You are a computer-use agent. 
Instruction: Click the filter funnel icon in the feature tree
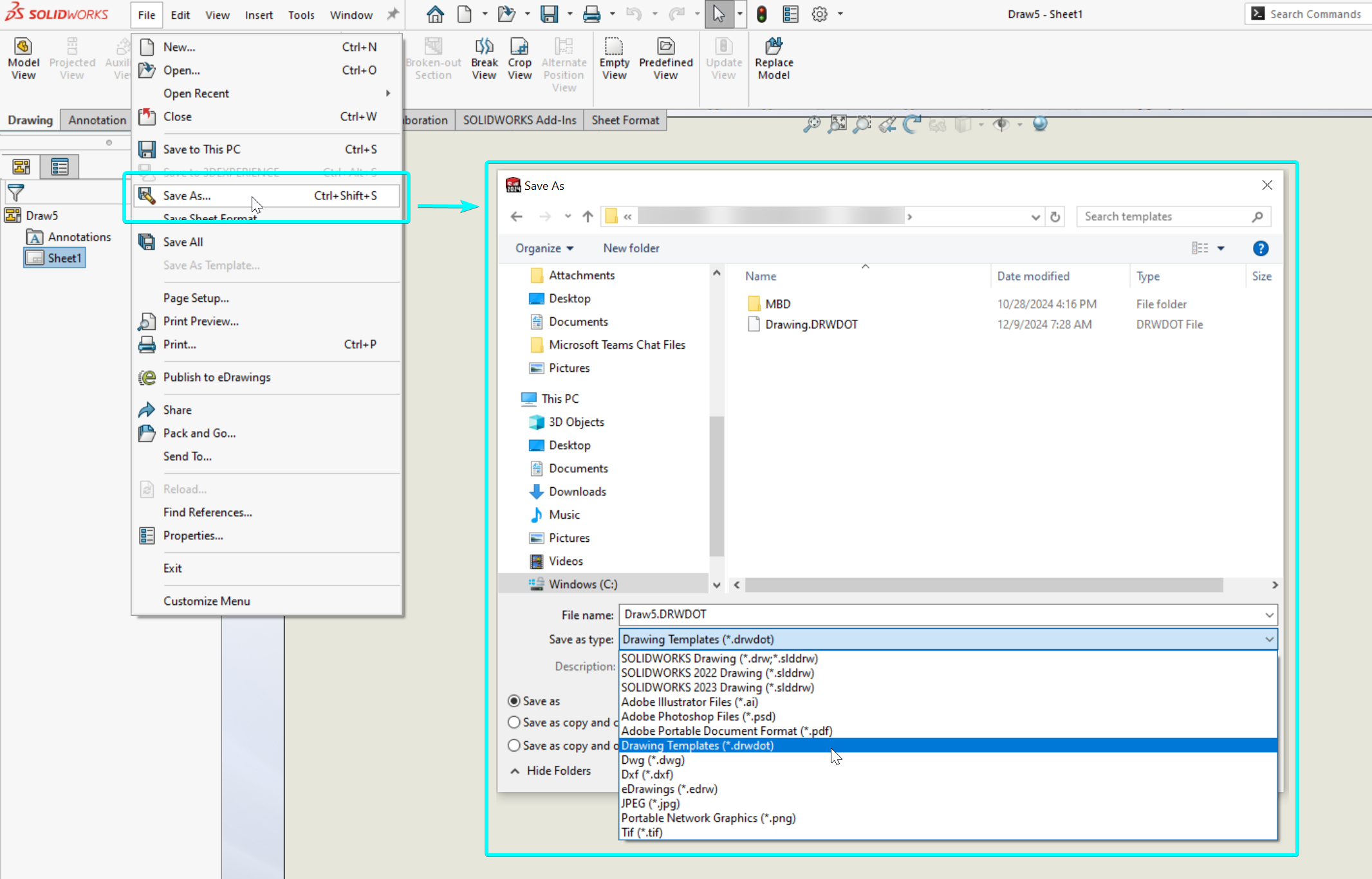click(x=15, y=192)
